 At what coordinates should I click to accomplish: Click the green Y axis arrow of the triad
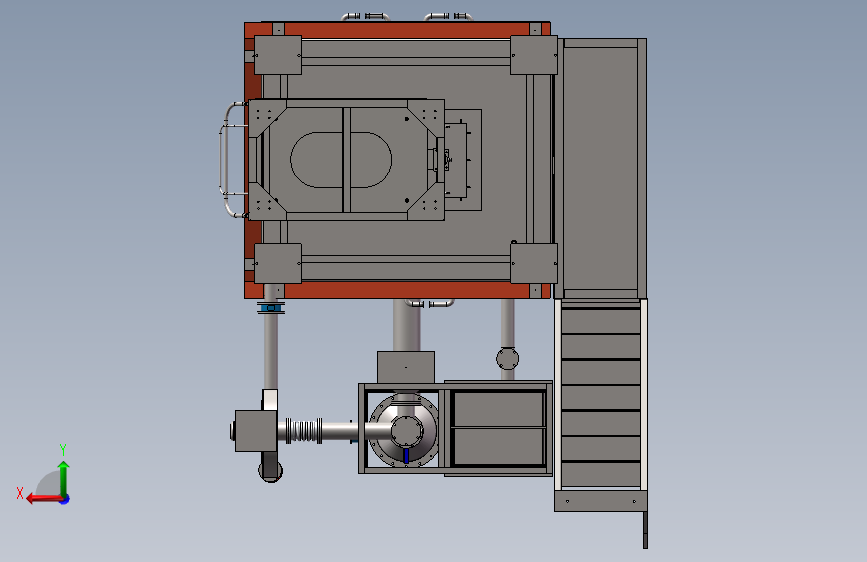coord(64,479)
